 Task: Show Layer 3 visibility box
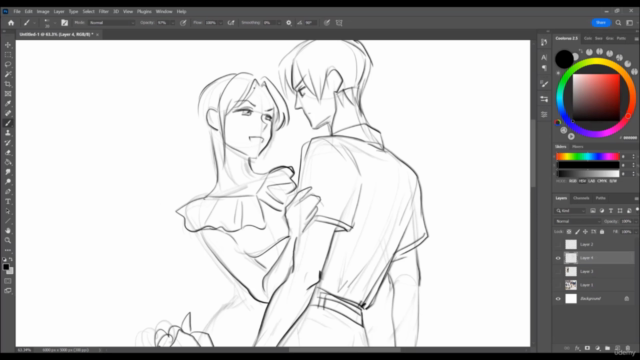tap(558, 271)
